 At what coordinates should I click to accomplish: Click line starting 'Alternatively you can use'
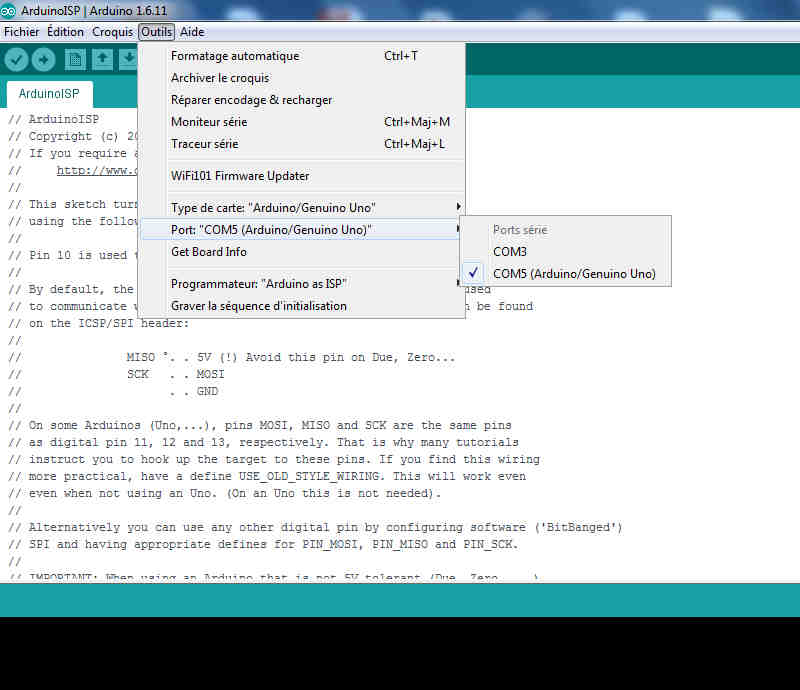[315, 528]
